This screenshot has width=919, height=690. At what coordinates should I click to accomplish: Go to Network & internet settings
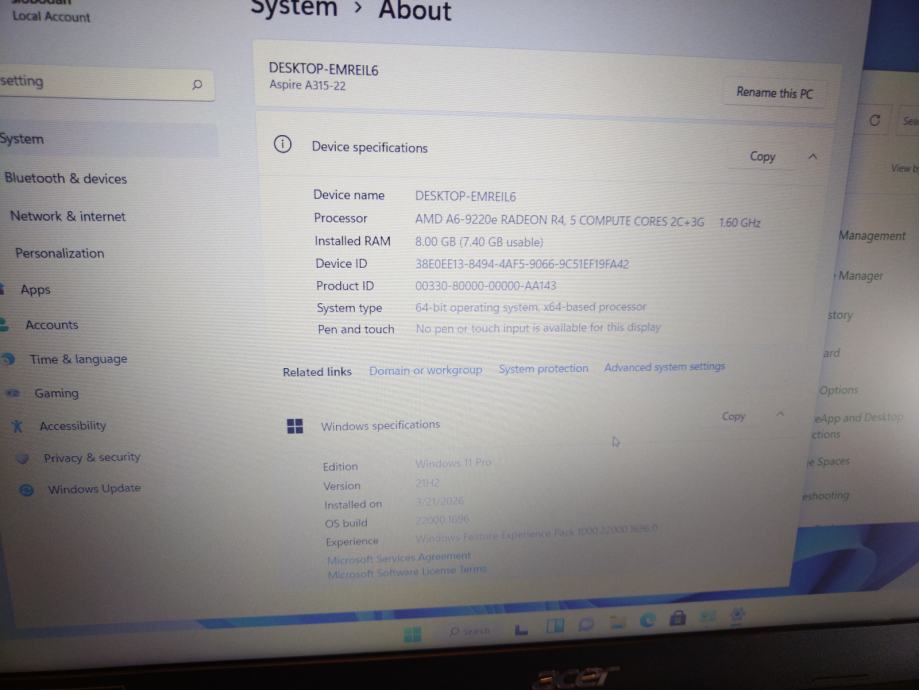pyautogui.click(x=67, y=216)
